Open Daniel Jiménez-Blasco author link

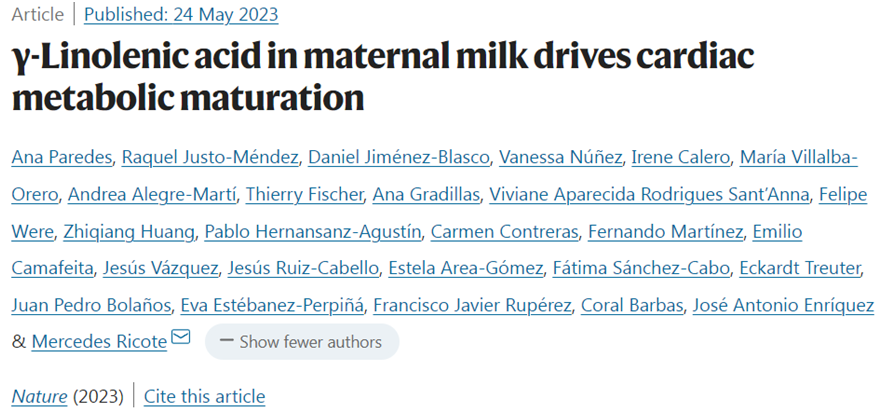399,158
